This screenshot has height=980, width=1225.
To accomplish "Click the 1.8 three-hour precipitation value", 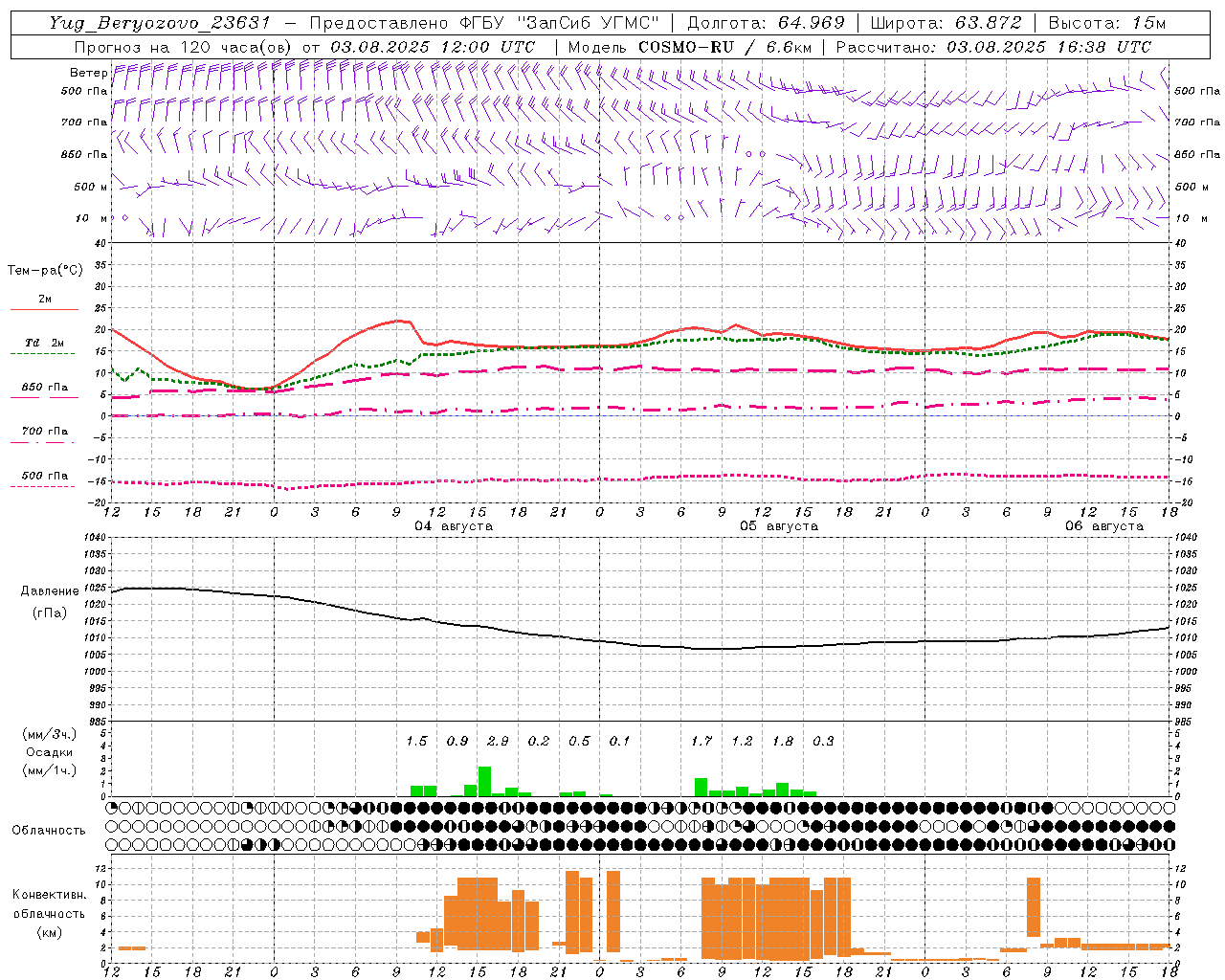I will click(x=783, y=742).
